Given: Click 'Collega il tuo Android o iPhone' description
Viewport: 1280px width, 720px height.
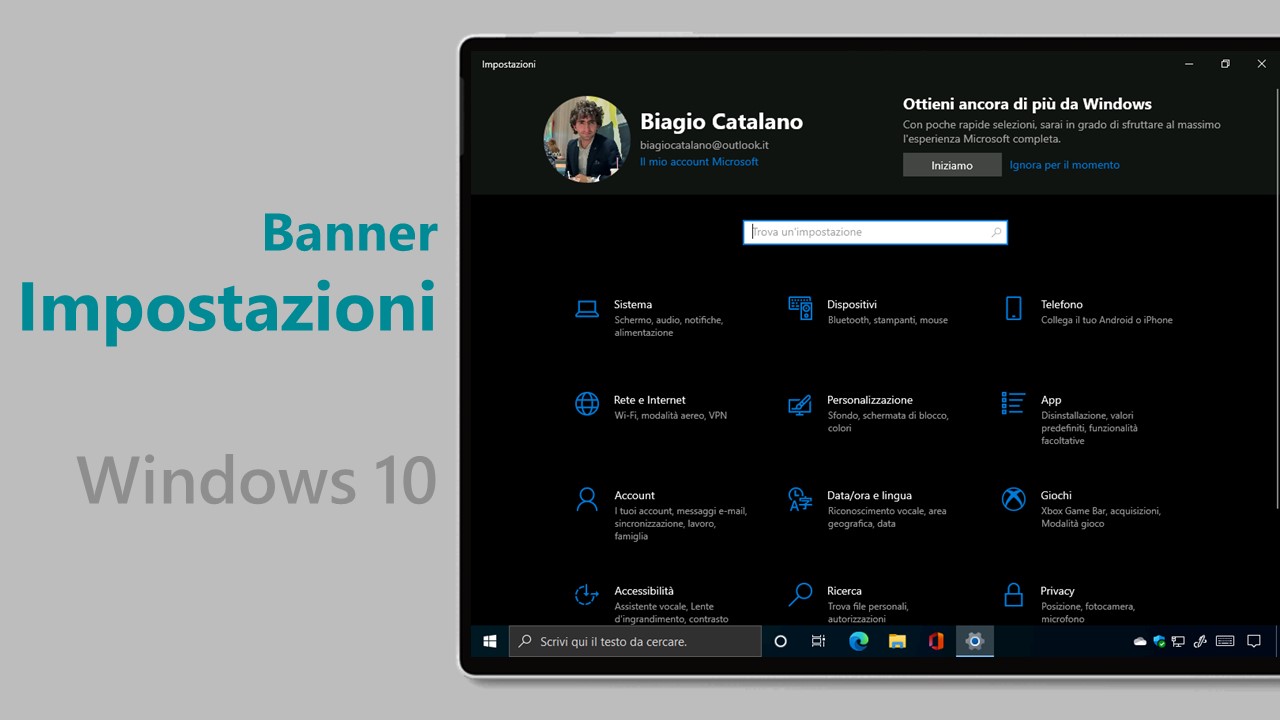Looking at the screenshot, I should point(1107,320).
